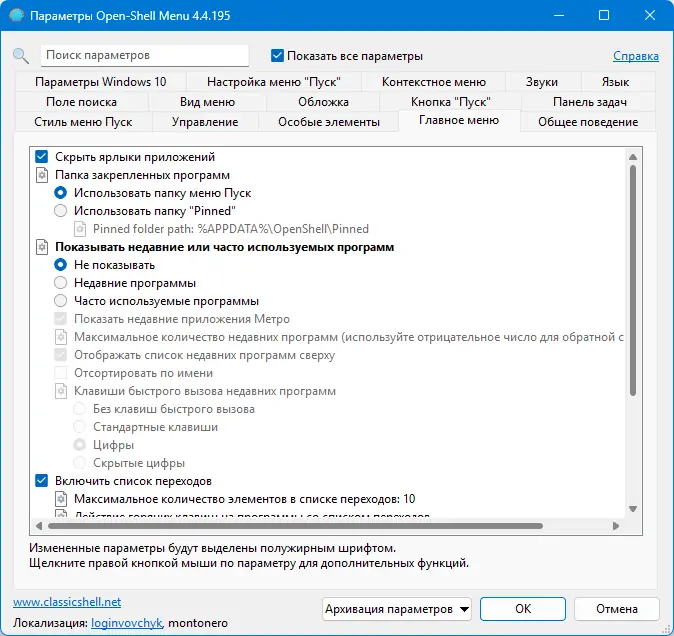
Task: Click Максимальное количество элементов в списке переходов: 10
Action: 245,499
